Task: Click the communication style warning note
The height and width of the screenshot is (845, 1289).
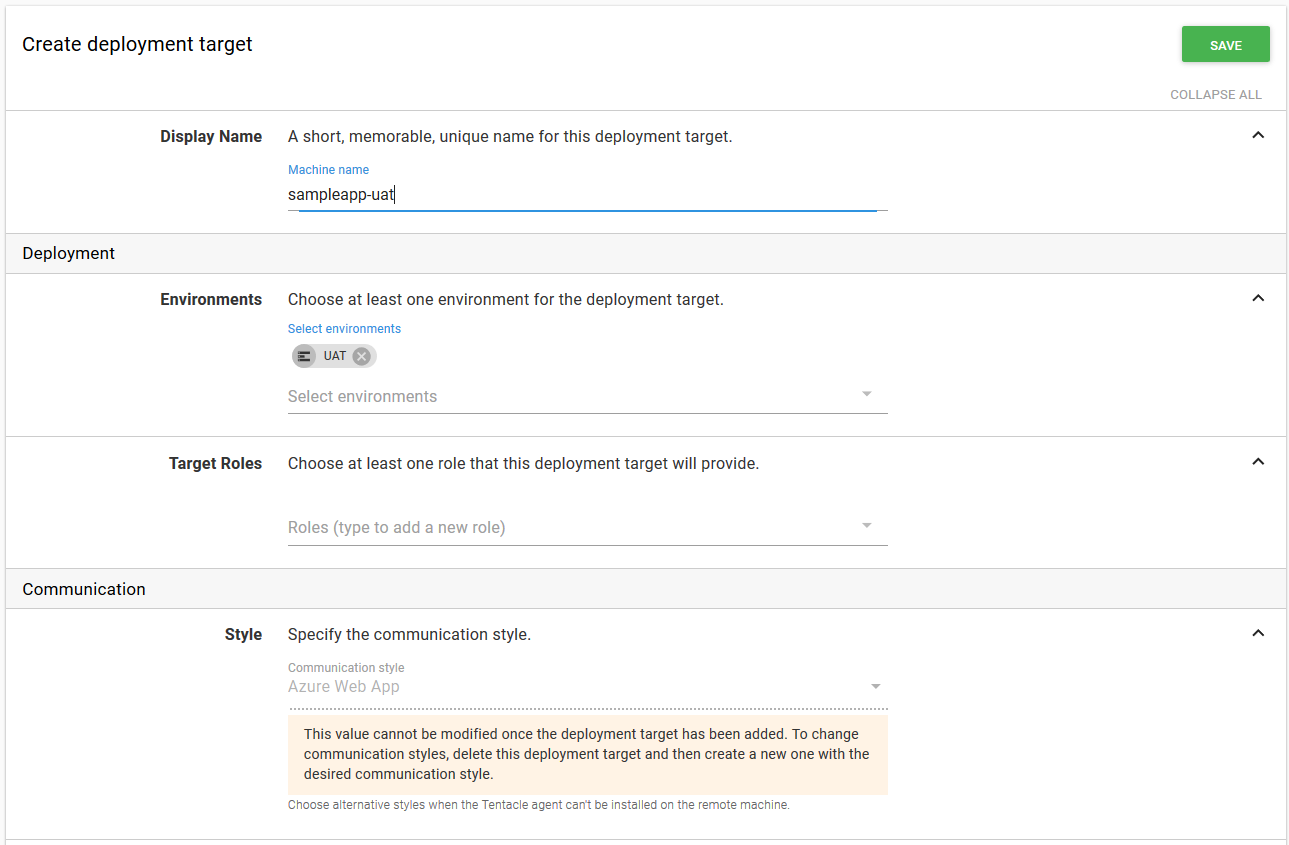Action: 588,755
